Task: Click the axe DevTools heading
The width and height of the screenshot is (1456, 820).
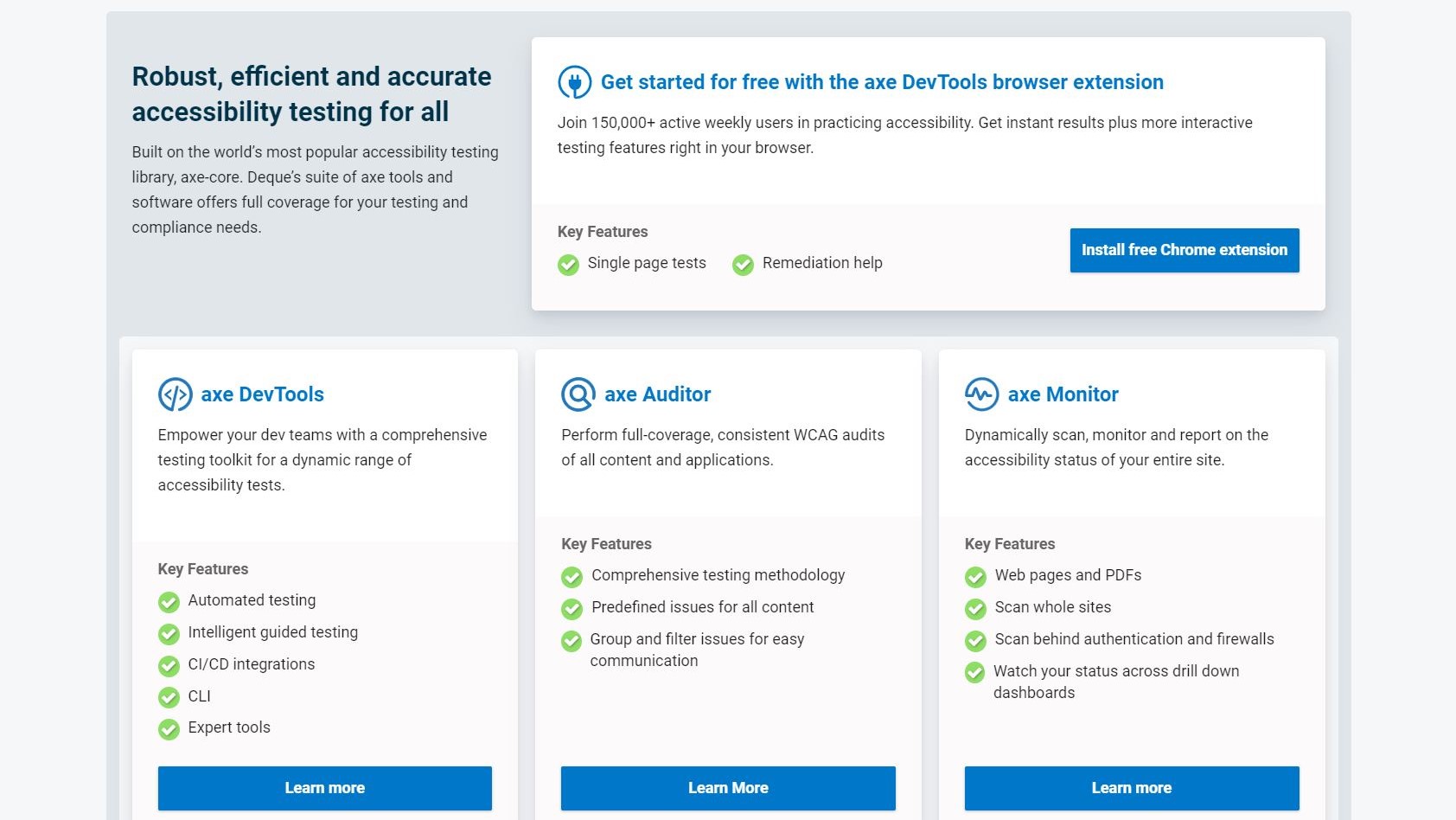Action: tap(263, 394)
